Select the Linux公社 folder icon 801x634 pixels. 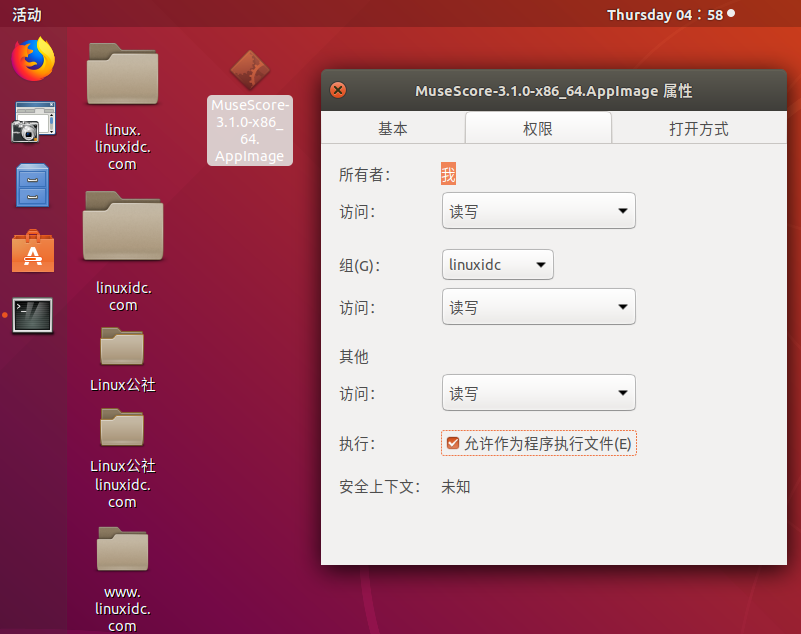122,346
